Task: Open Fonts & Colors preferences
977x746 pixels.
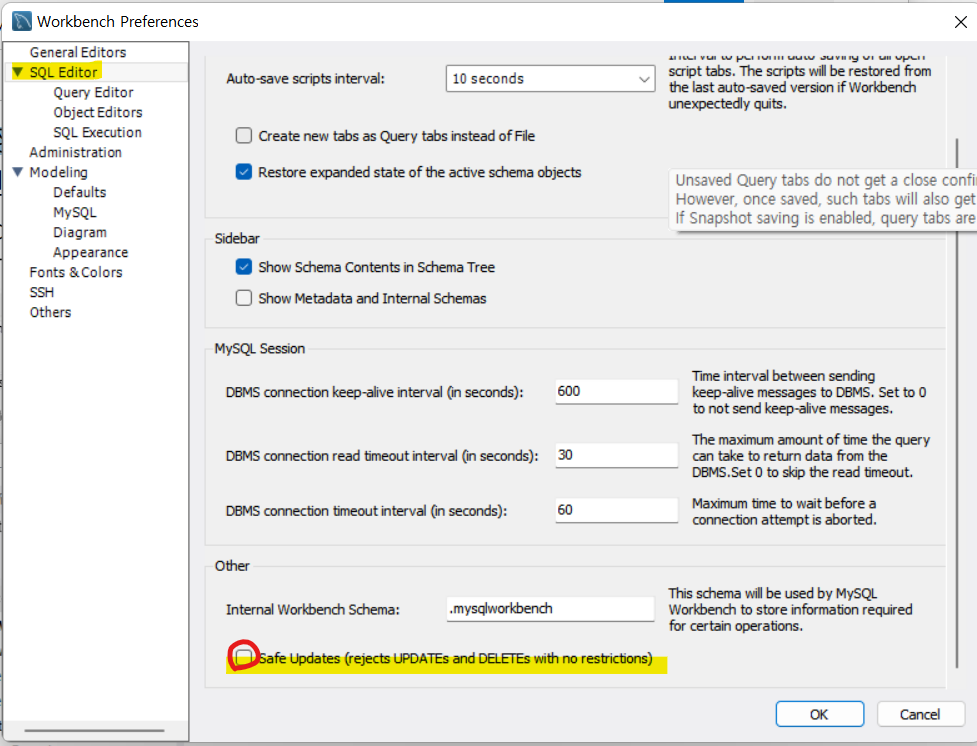Action: click(76, 272)
